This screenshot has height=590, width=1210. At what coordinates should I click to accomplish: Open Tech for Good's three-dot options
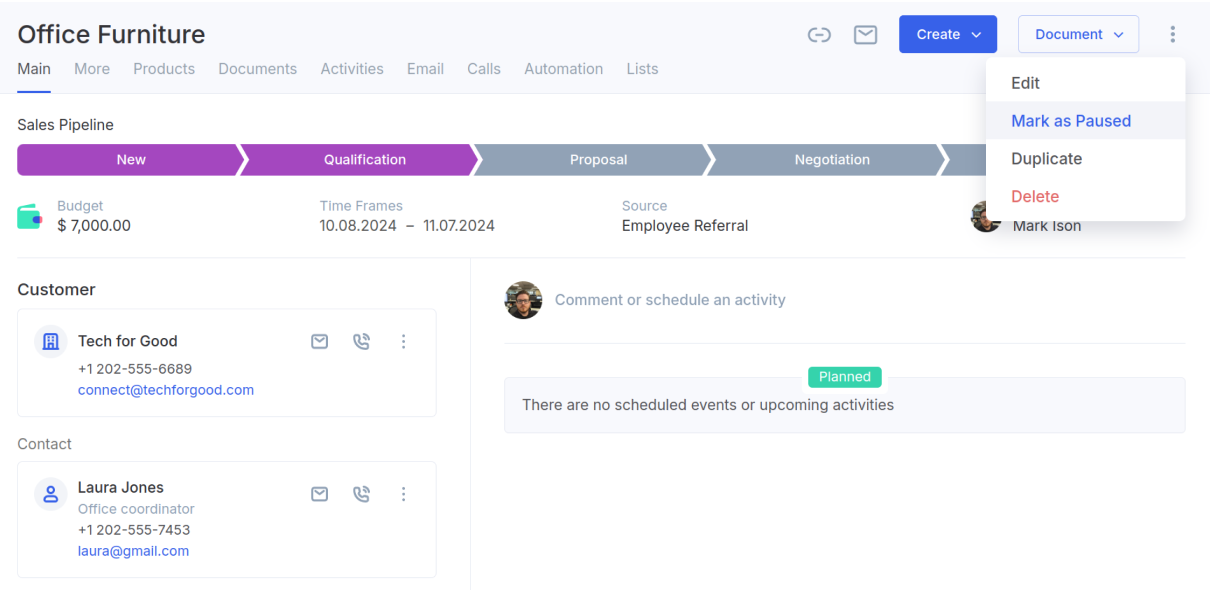click(x=404, y=342)
